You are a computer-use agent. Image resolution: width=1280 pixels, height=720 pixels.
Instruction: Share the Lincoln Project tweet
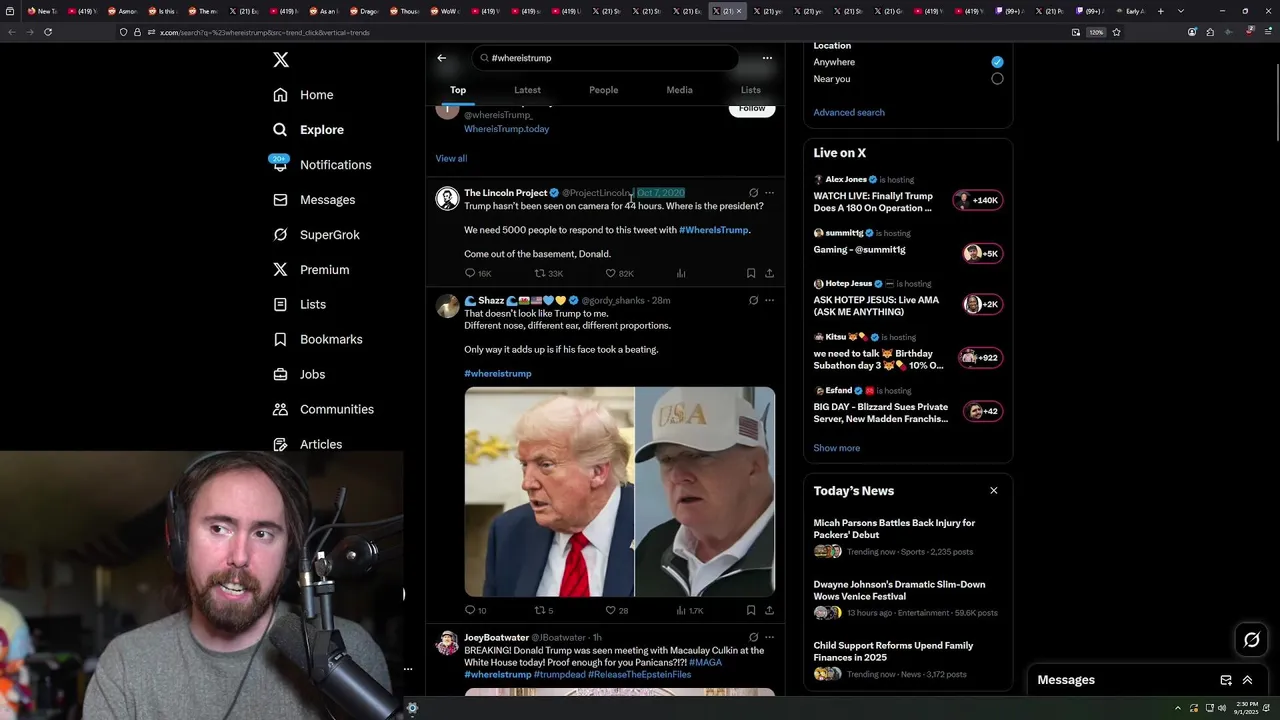pyautogui.click(x=769, y=273)
